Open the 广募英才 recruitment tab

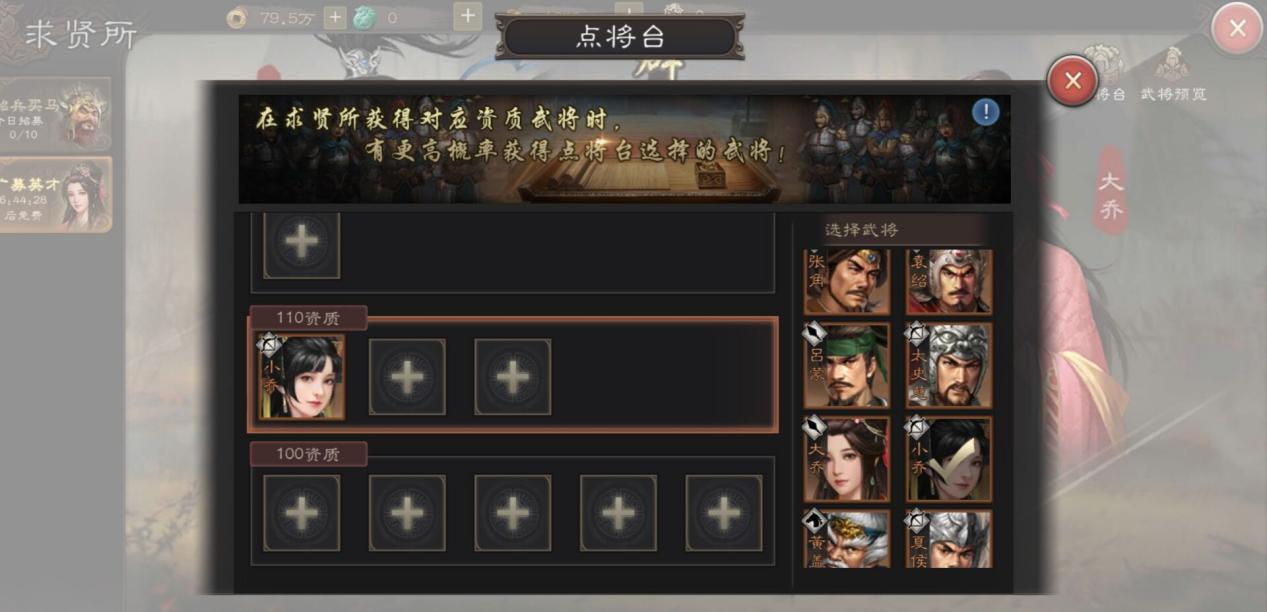pyautogui.click(x=56, y=195)
